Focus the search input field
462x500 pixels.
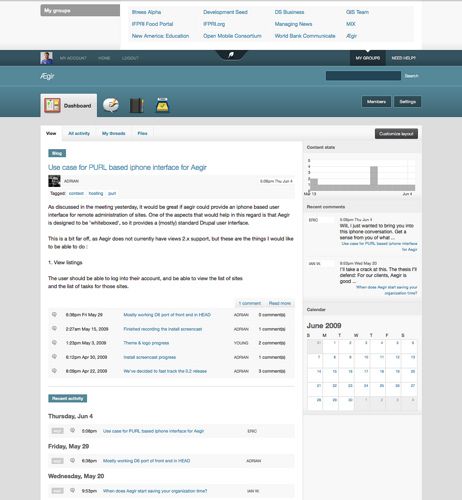pos(363,76)
